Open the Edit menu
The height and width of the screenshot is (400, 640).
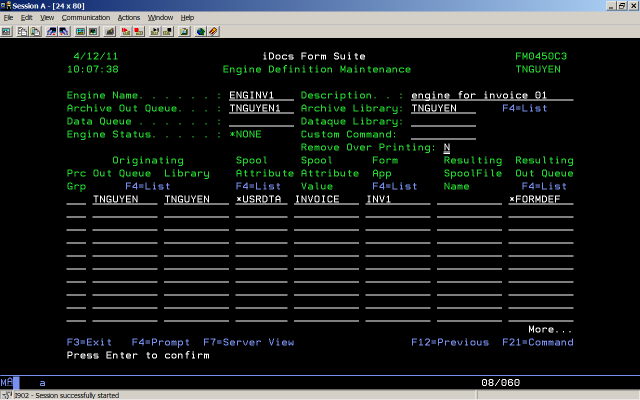point(26,18)
